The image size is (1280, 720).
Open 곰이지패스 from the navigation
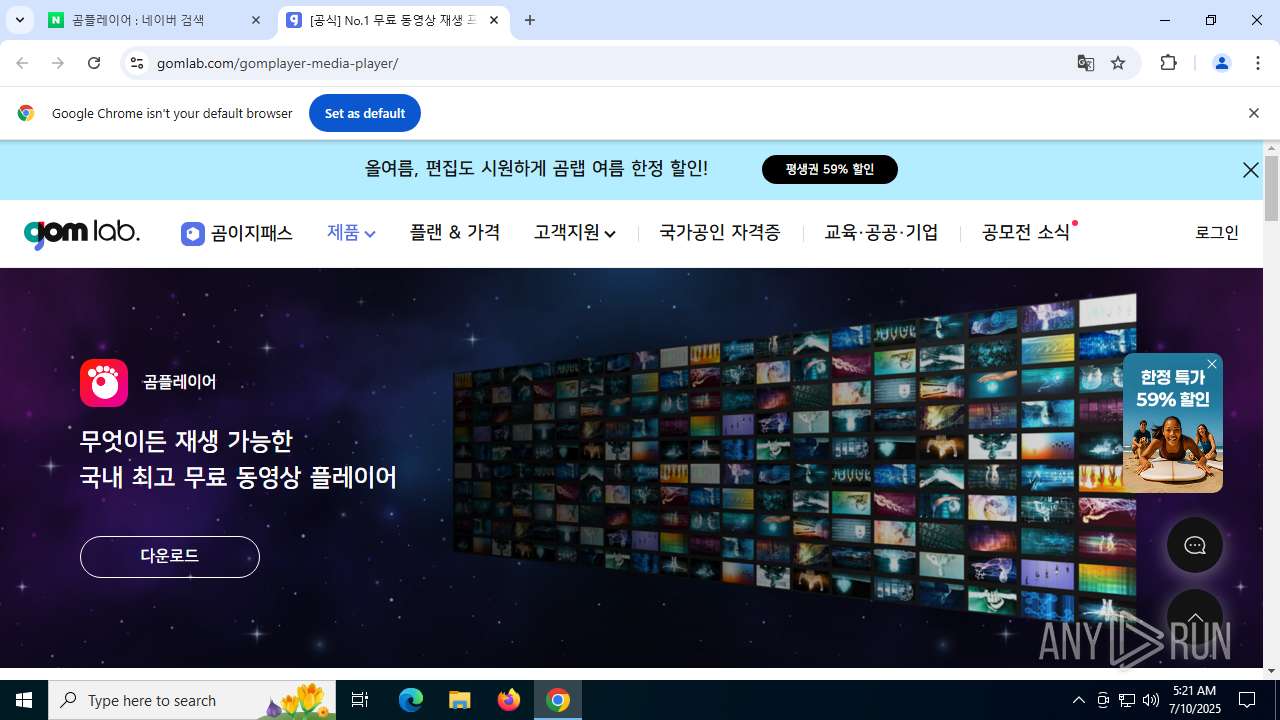237,233
